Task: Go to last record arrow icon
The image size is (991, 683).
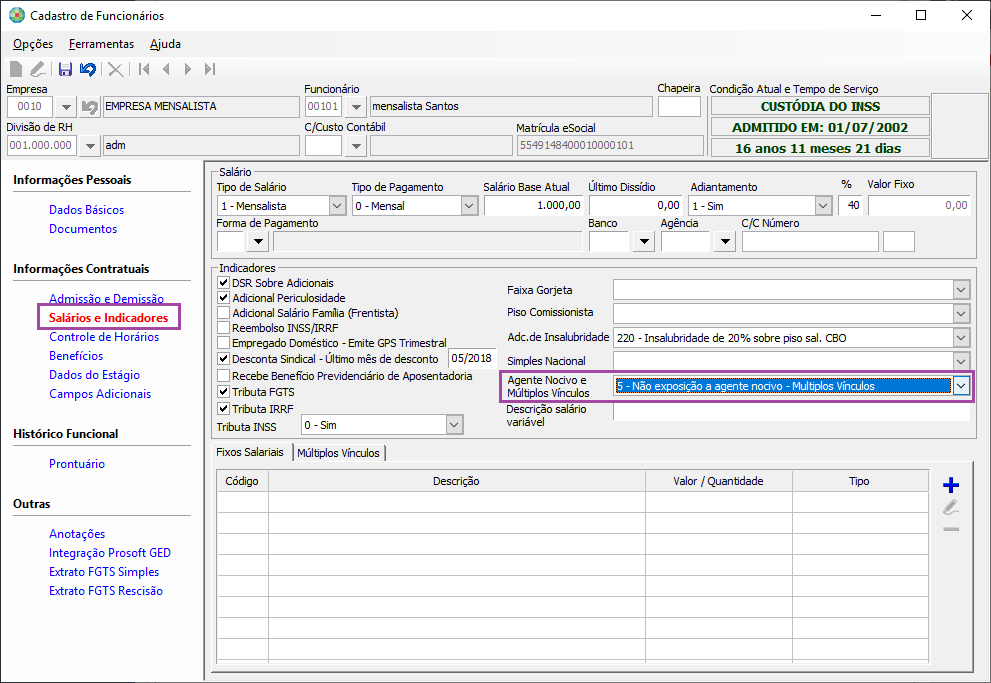Action: pyautogui.click(x=210, y=69)
